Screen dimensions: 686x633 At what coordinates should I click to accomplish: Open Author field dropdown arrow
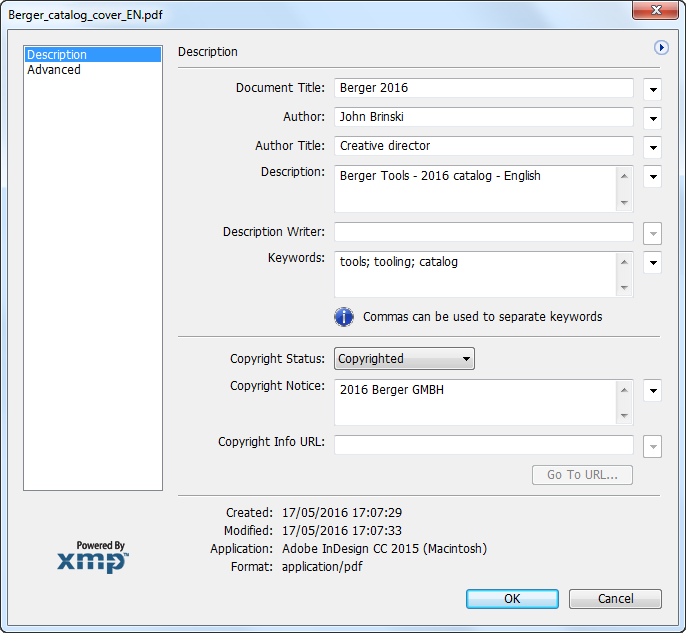[652, 118]
